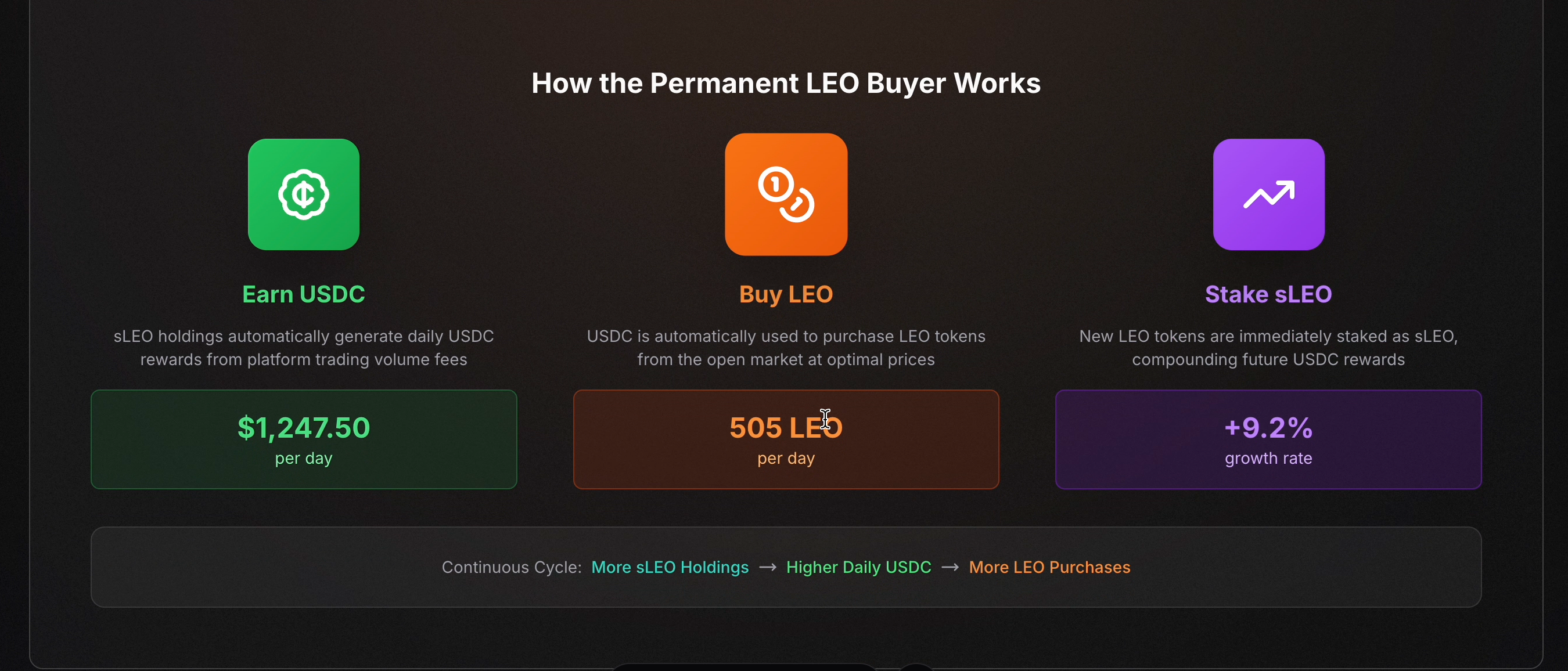Screen dimensions: 1568x671
Task: Click the 505 LEO per day stat box
Action: (x=786, y=439)
